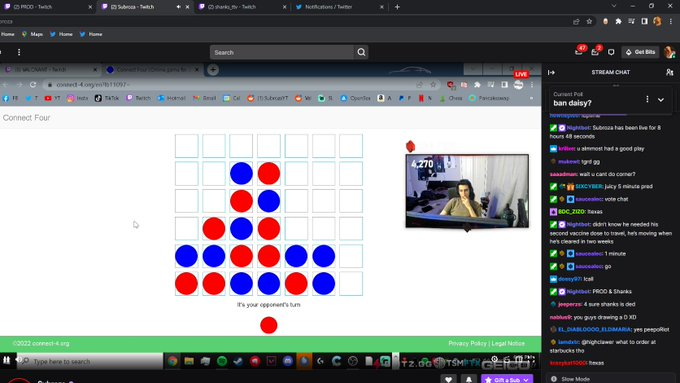Toggle channel notifications bell
The width and height of the screenshot is (680, 383).
point(468,379)
